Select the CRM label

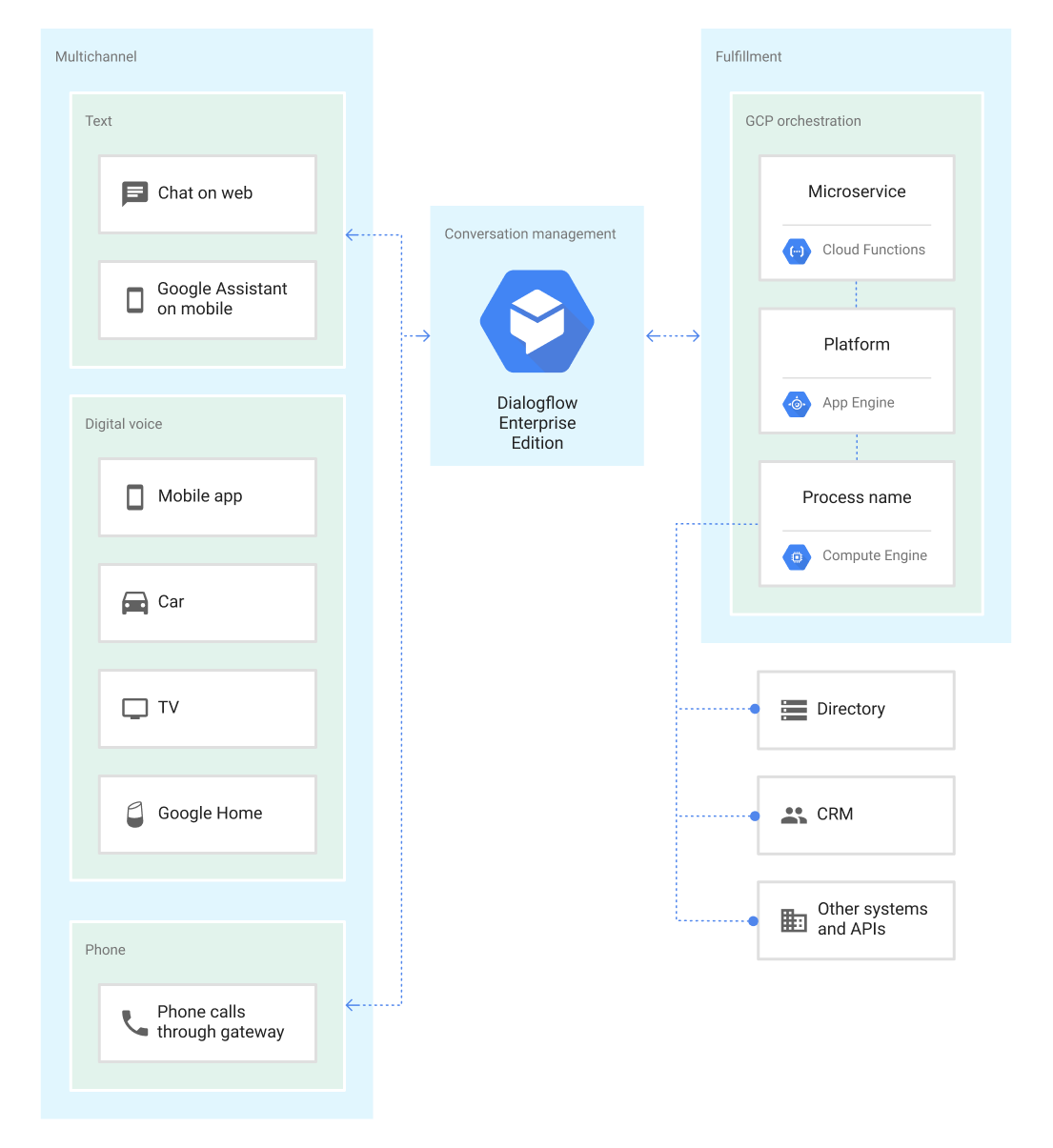(x=835, y=815)
